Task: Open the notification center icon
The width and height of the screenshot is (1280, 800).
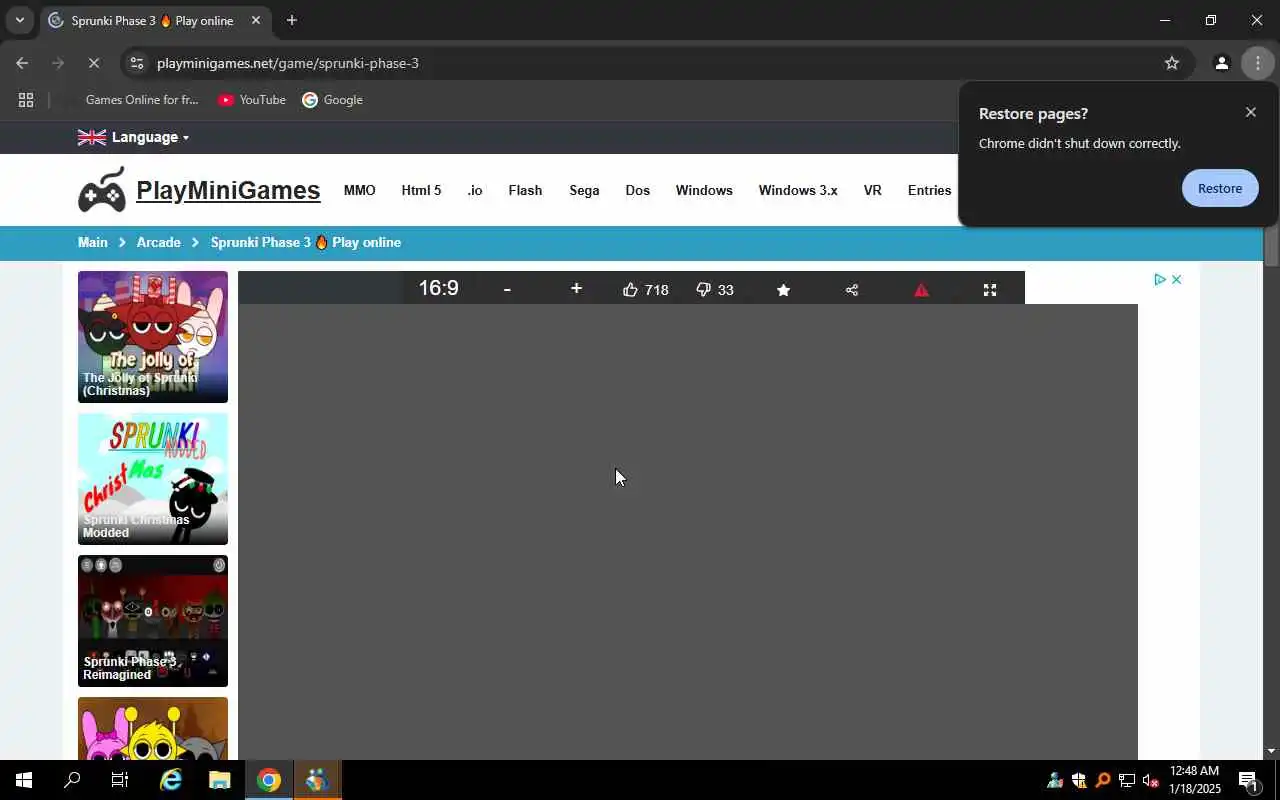Action: (1249, 780)
